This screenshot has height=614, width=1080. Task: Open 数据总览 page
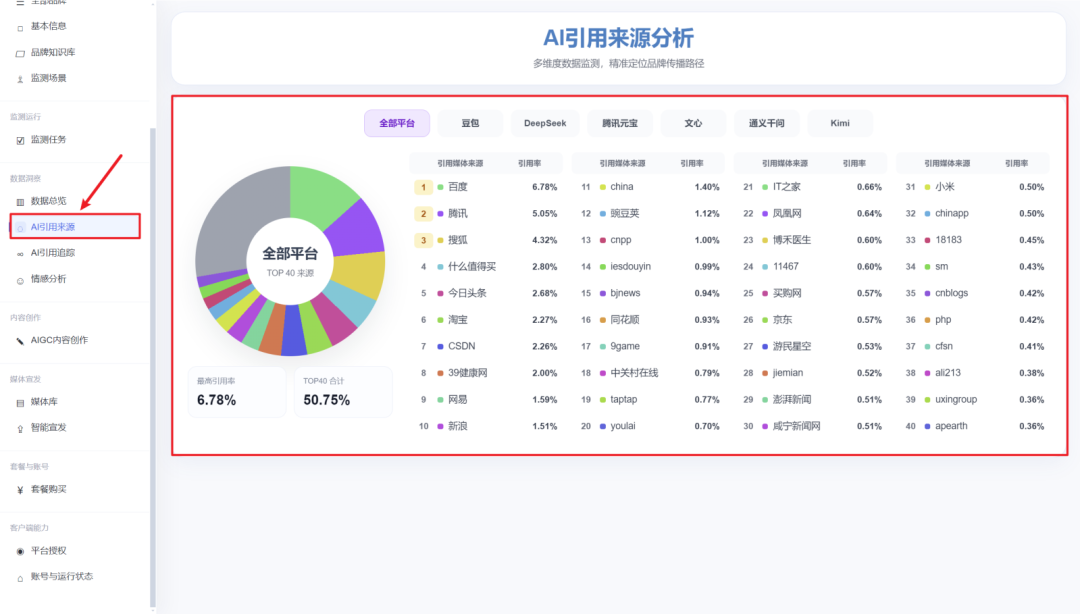pyautogui.click(x=48, y=201)
